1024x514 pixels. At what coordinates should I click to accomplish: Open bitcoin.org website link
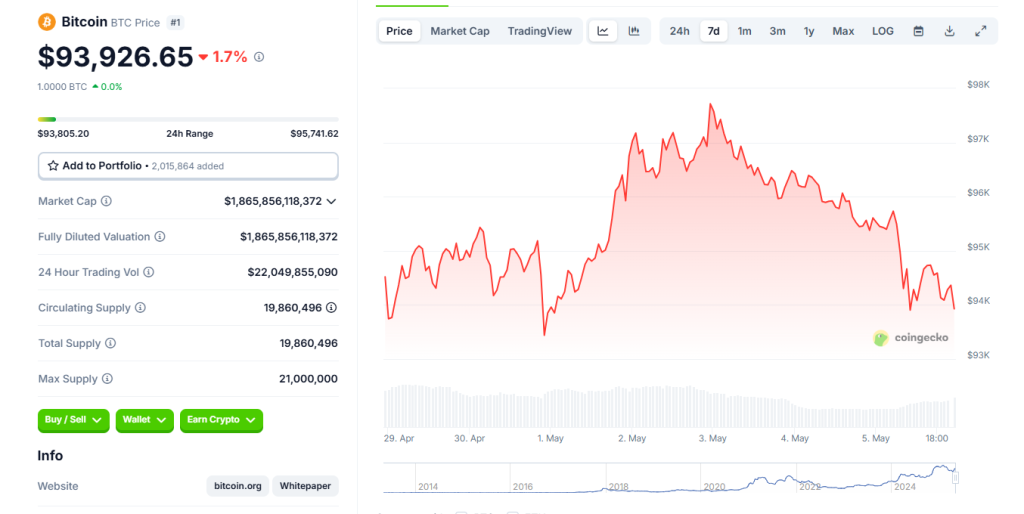[238, 486]
